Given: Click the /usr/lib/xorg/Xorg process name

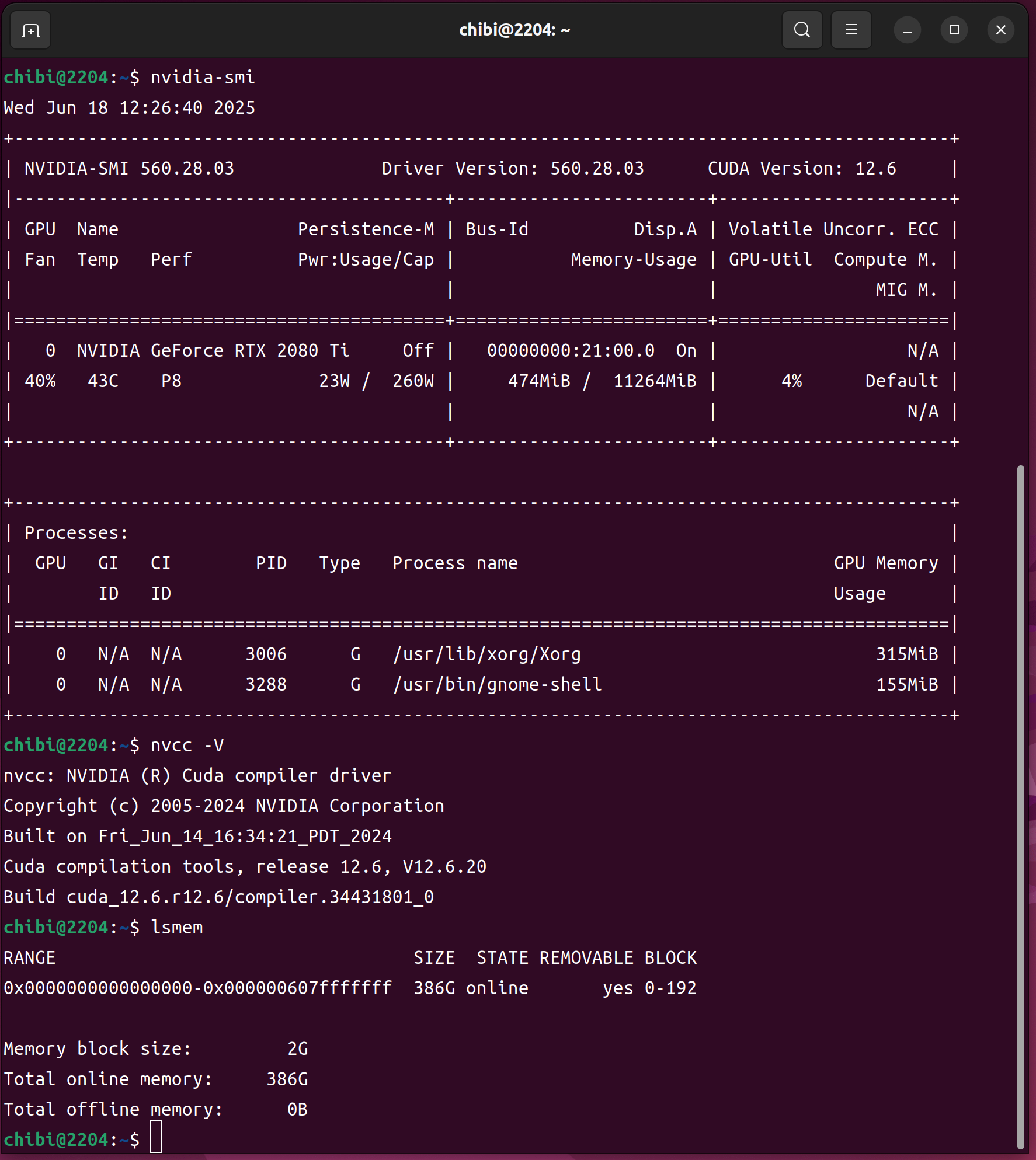Looking at the screenshot, I should coord(486,654).
